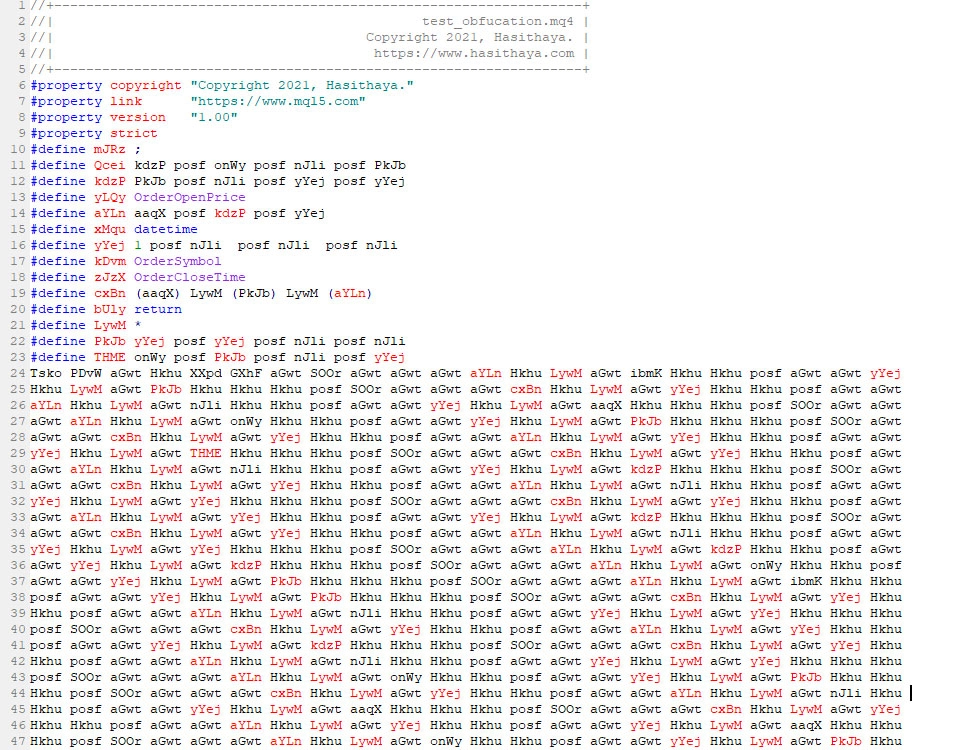
Task: Click the token ibmK on line 24
Action: coord(646,373)
